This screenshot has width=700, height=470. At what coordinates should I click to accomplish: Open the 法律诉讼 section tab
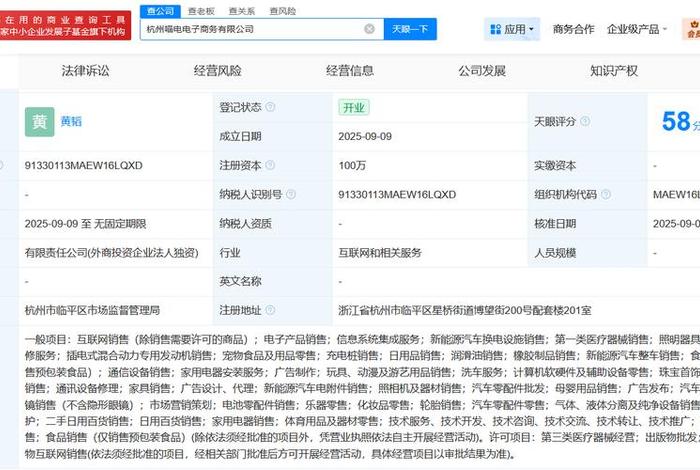click(85, 71)
